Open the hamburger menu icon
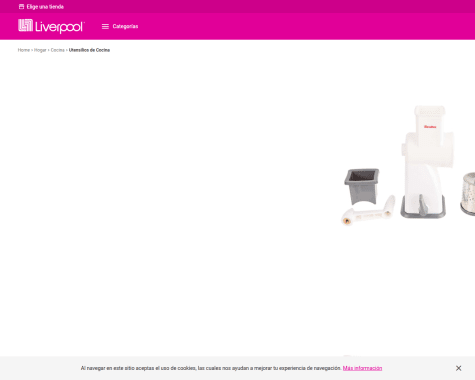Screen dimensions: 475x380 click(105, 26)
